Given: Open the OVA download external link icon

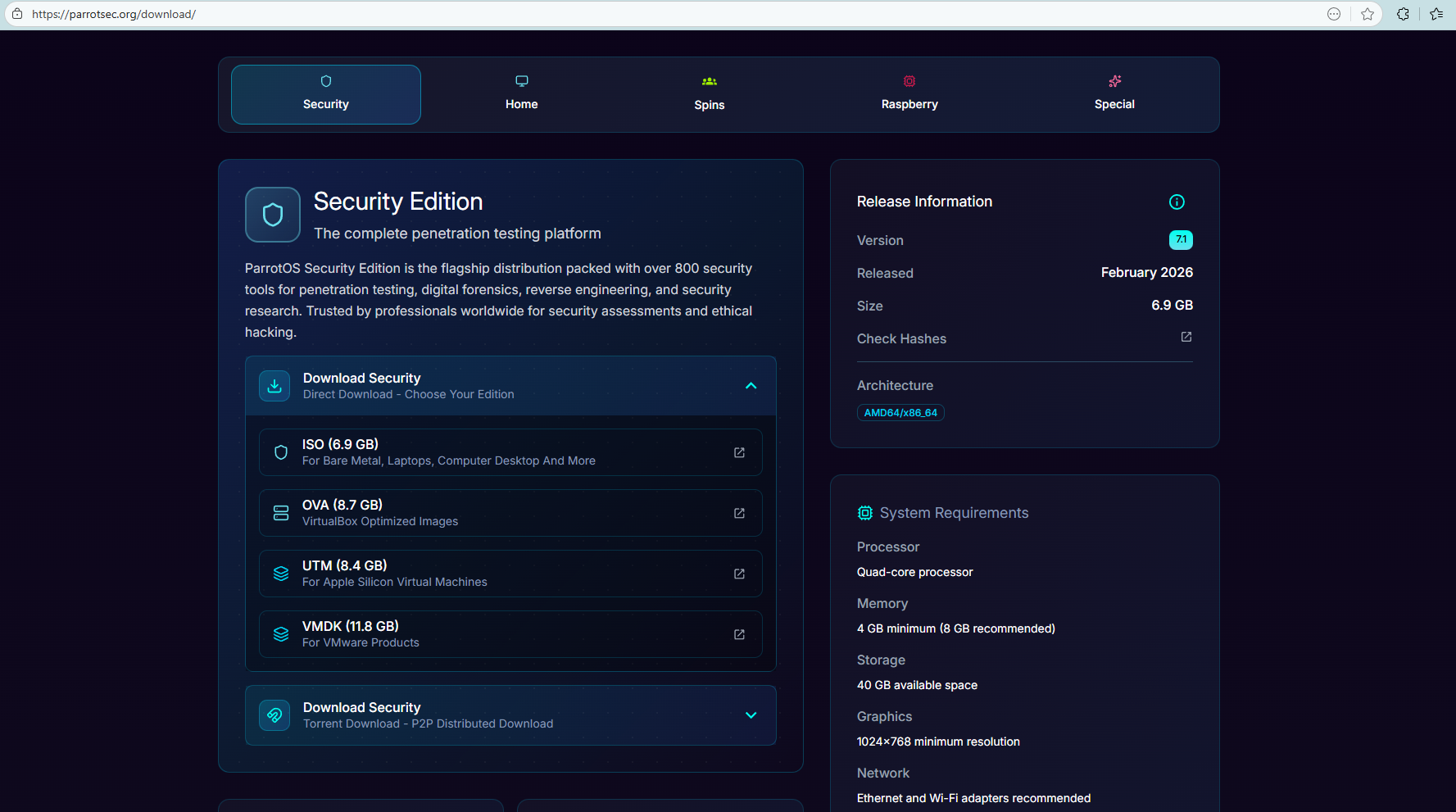Looking at the screenshot, I should (739, 513).
